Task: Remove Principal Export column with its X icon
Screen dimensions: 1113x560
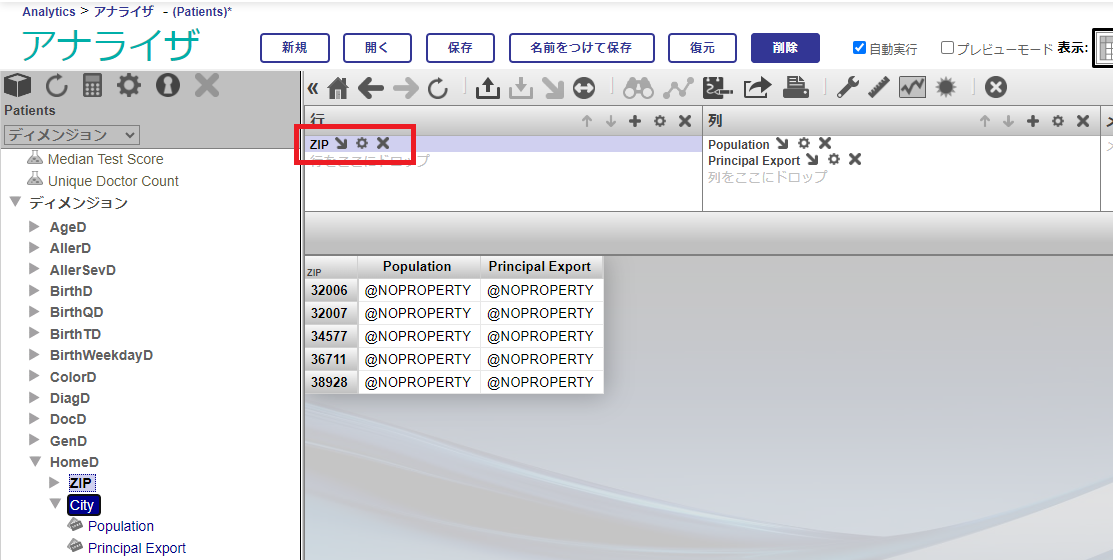Action: 855,160
